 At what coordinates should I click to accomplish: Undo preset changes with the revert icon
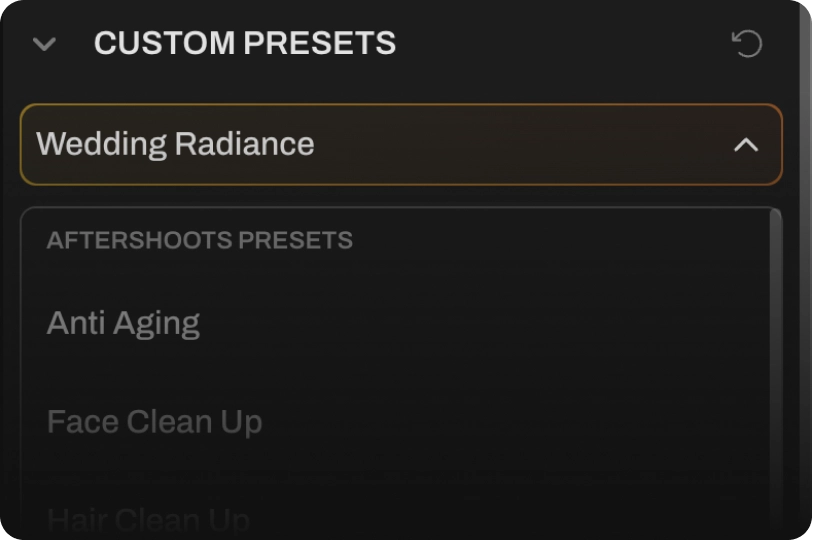pyautogui.click(x=747, y=44)
